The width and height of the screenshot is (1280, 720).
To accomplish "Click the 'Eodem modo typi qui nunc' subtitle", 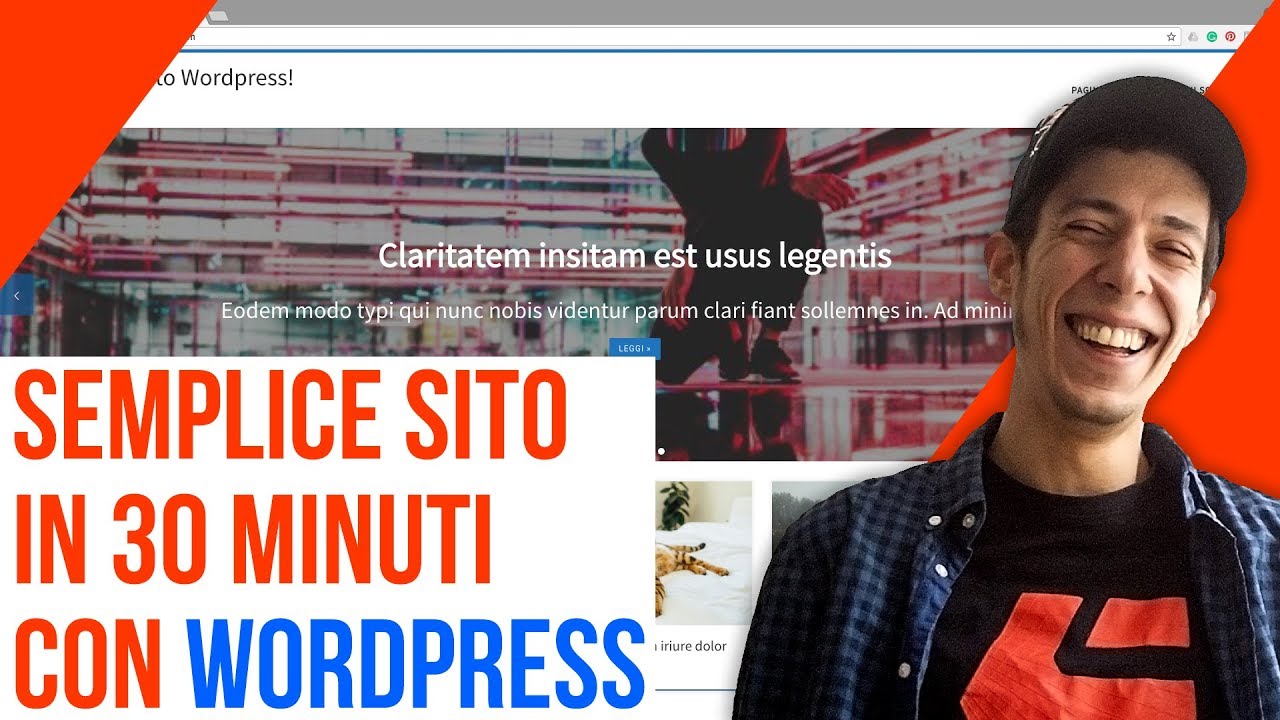I will (x=616, y=310).
